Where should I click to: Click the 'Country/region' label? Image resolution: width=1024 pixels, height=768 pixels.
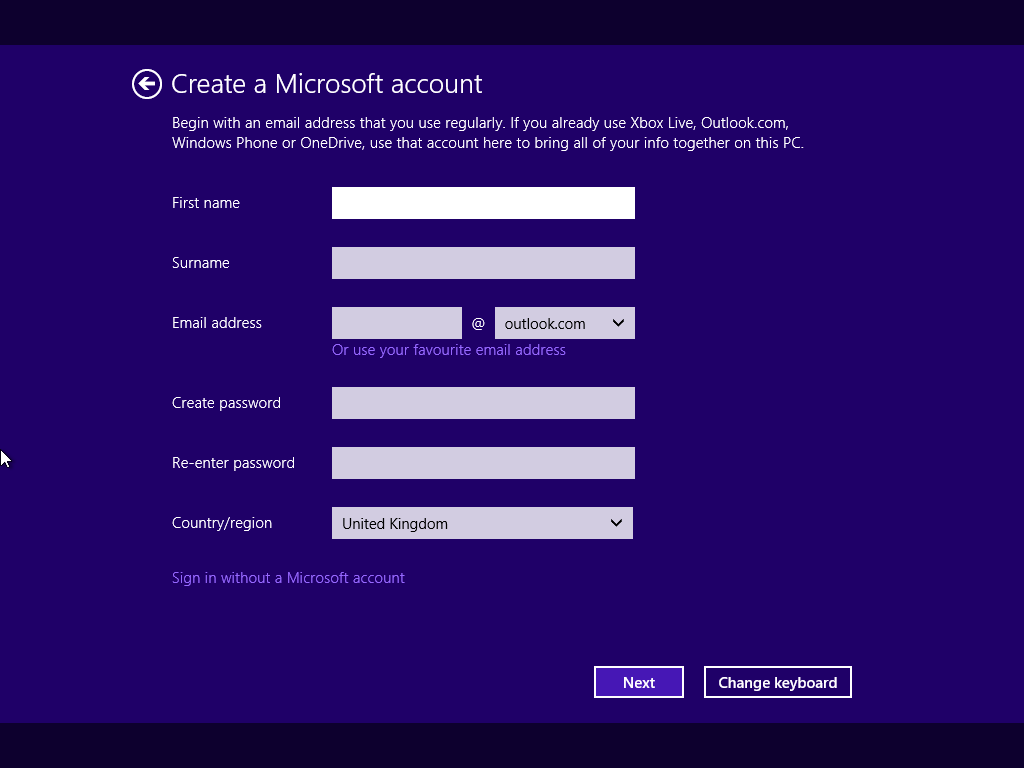[222, 523]
